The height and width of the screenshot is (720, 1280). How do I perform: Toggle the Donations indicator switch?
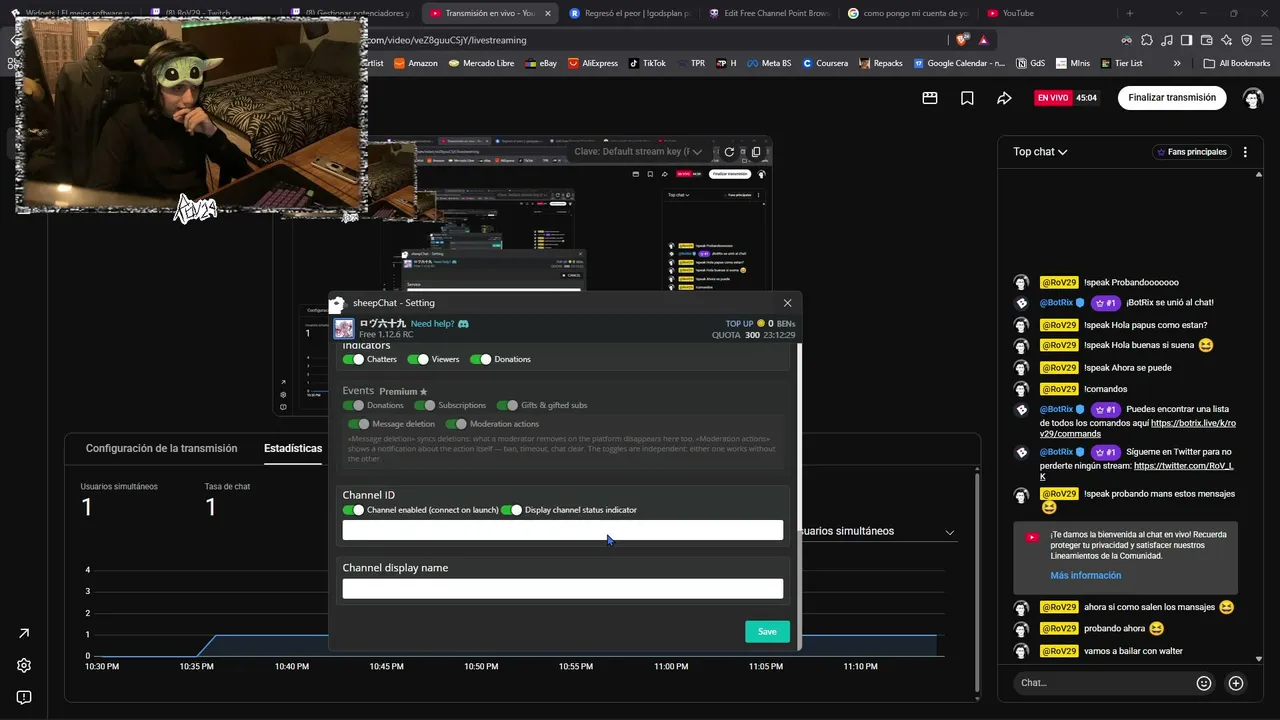(481, 359)
